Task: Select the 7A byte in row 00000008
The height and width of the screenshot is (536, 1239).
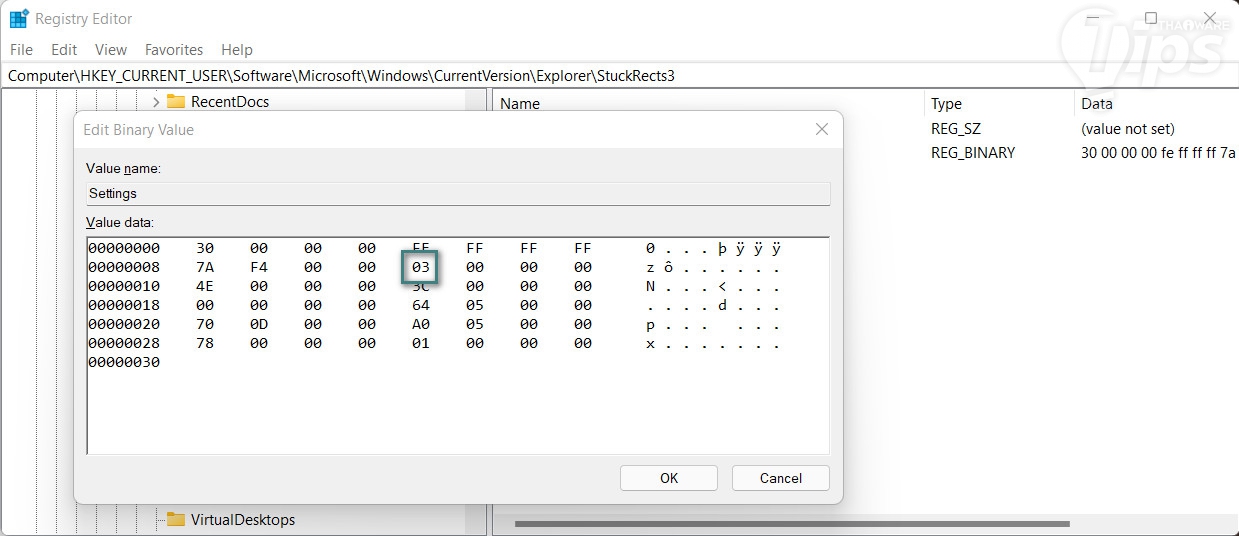Action: click(205, 267)
